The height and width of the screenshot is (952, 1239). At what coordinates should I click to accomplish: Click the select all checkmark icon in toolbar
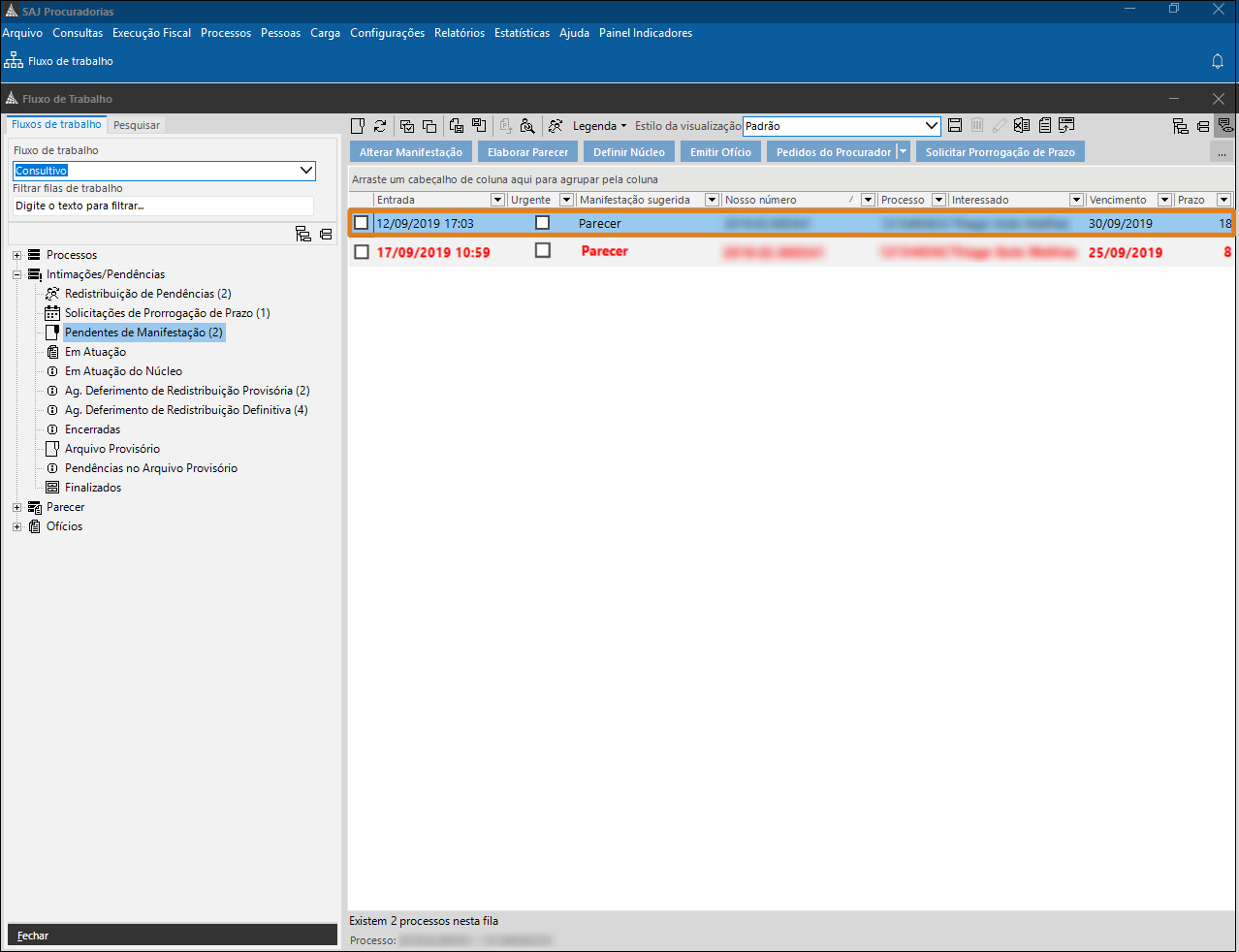pos(407,126)
